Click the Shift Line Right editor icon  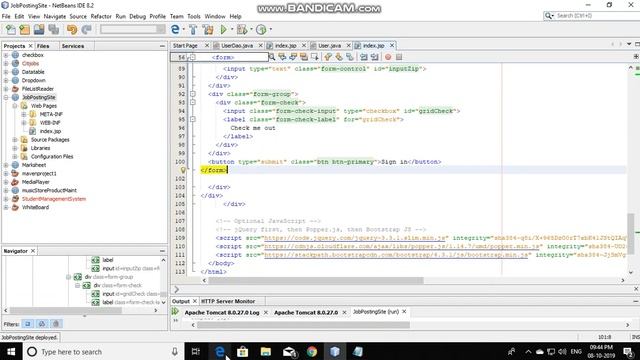coord(375,57)
